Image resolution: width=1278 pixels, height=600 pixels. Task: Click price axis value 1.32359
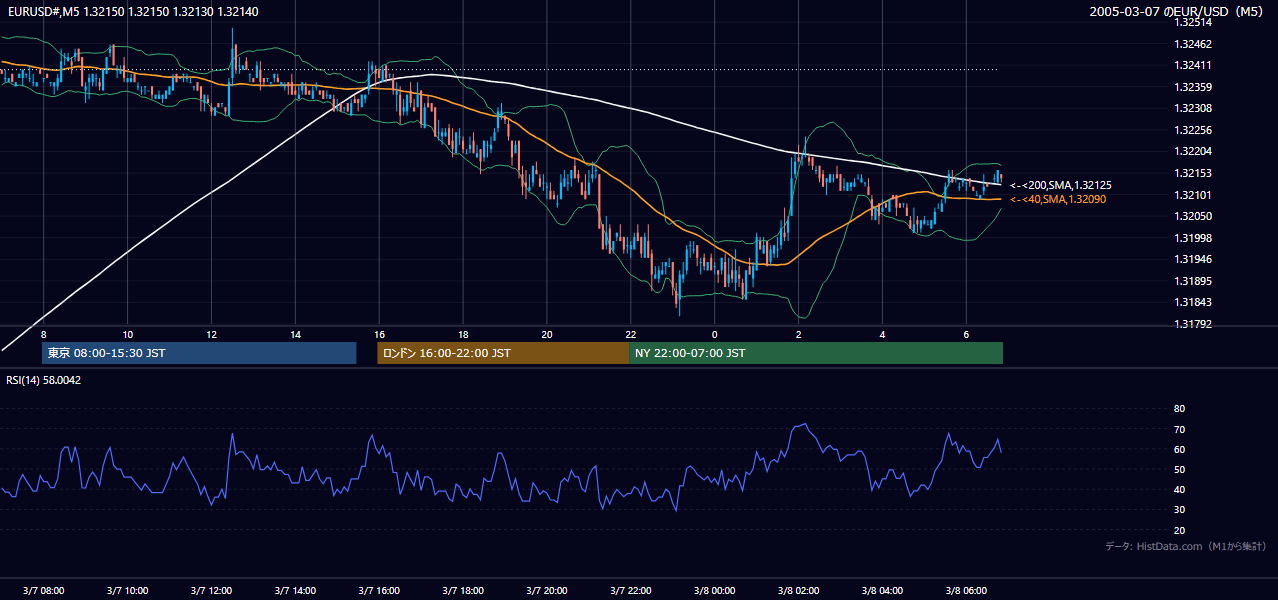[x=1193, y=87]
